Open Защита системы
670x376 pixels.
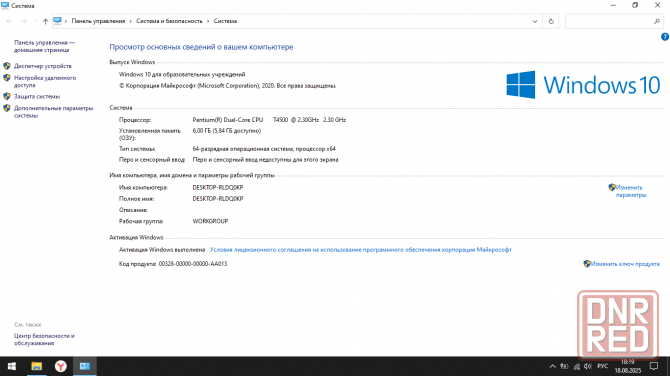(x=37, y=97)
